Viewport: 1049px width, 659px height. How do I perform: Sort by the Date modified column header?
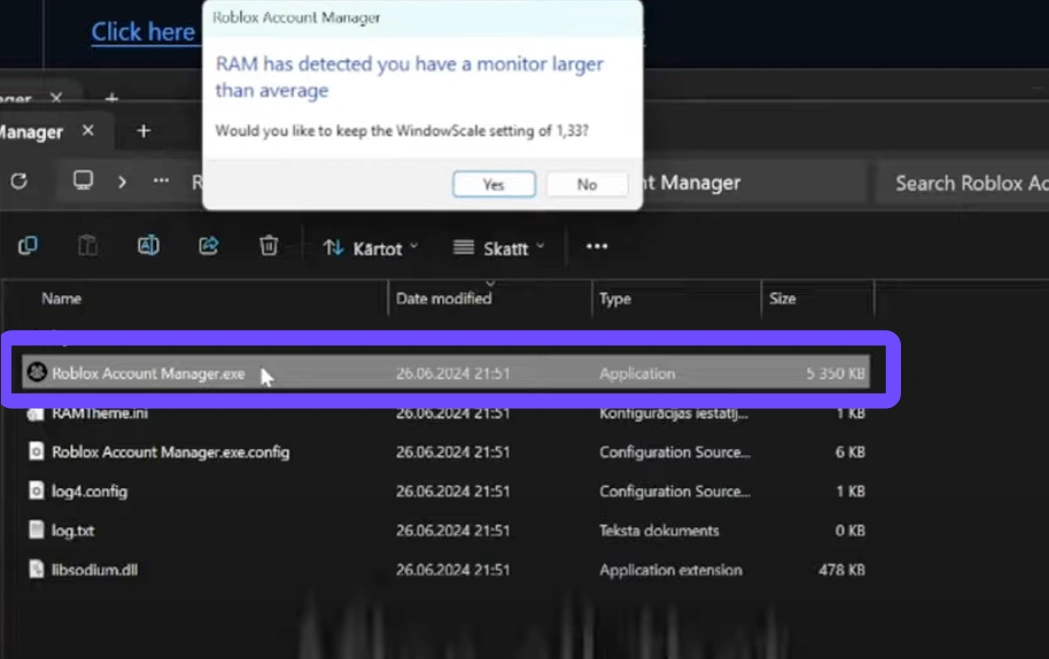pyautogui.click(x=444, y=298)
